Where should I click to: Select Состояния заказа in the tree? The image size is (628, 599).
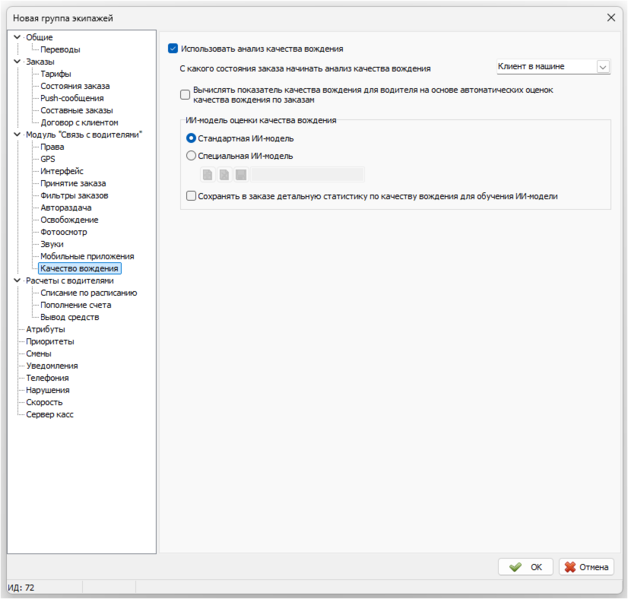tap(75, 86)
